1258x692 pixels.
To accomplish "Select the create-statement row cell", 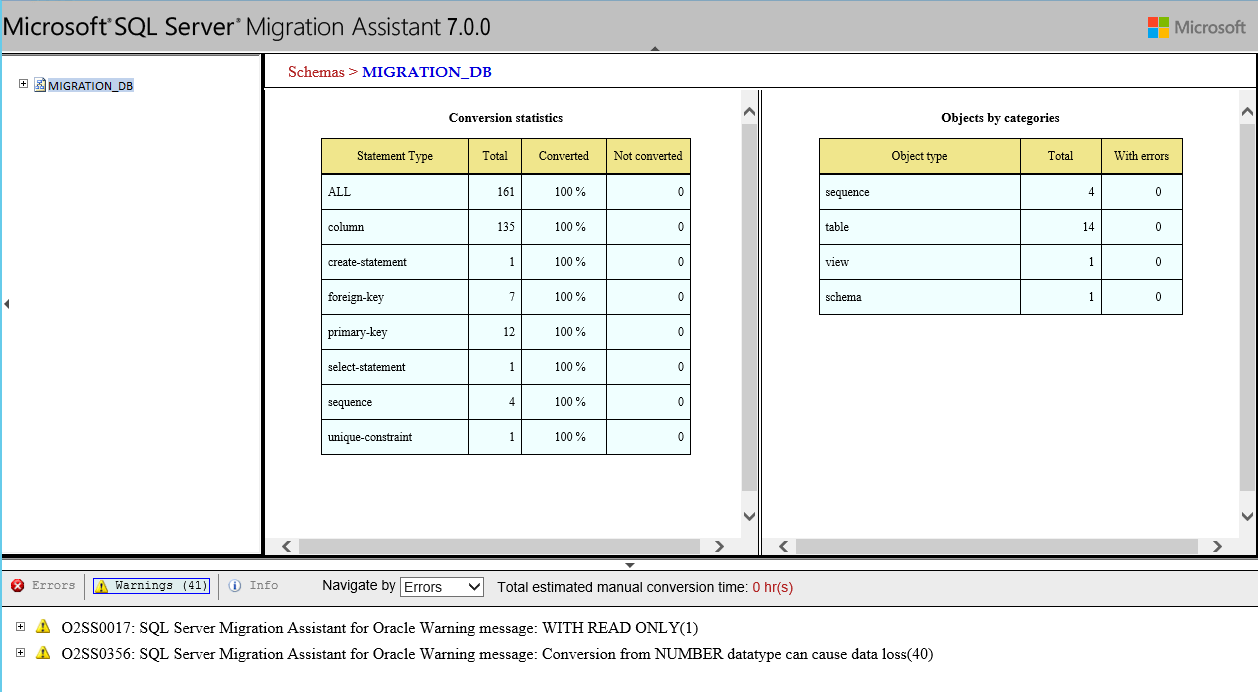I will (395, 262).
